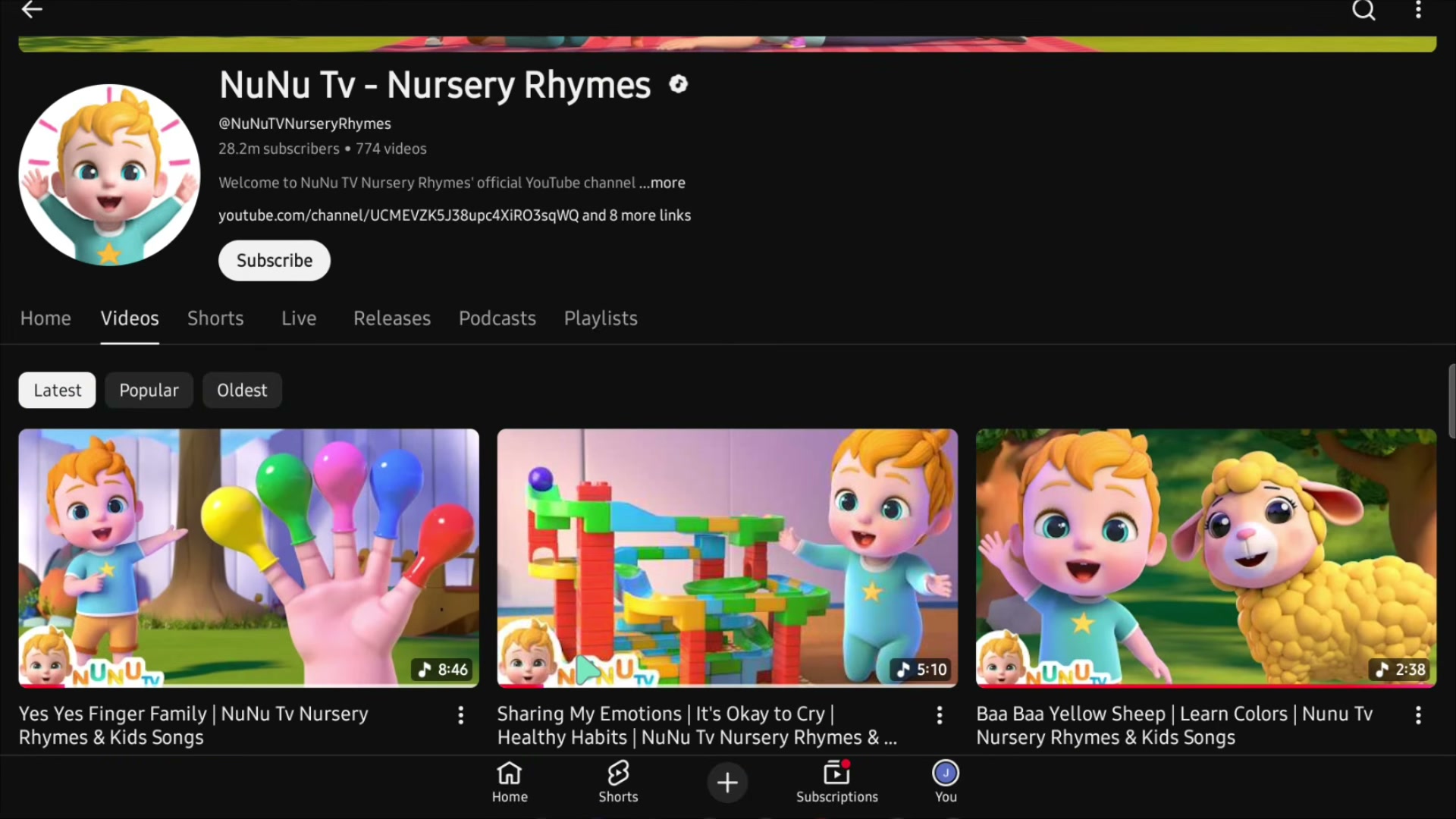
Task: Open the Yes Yes Finger Family video title
Action: click(x=193, y=726)
